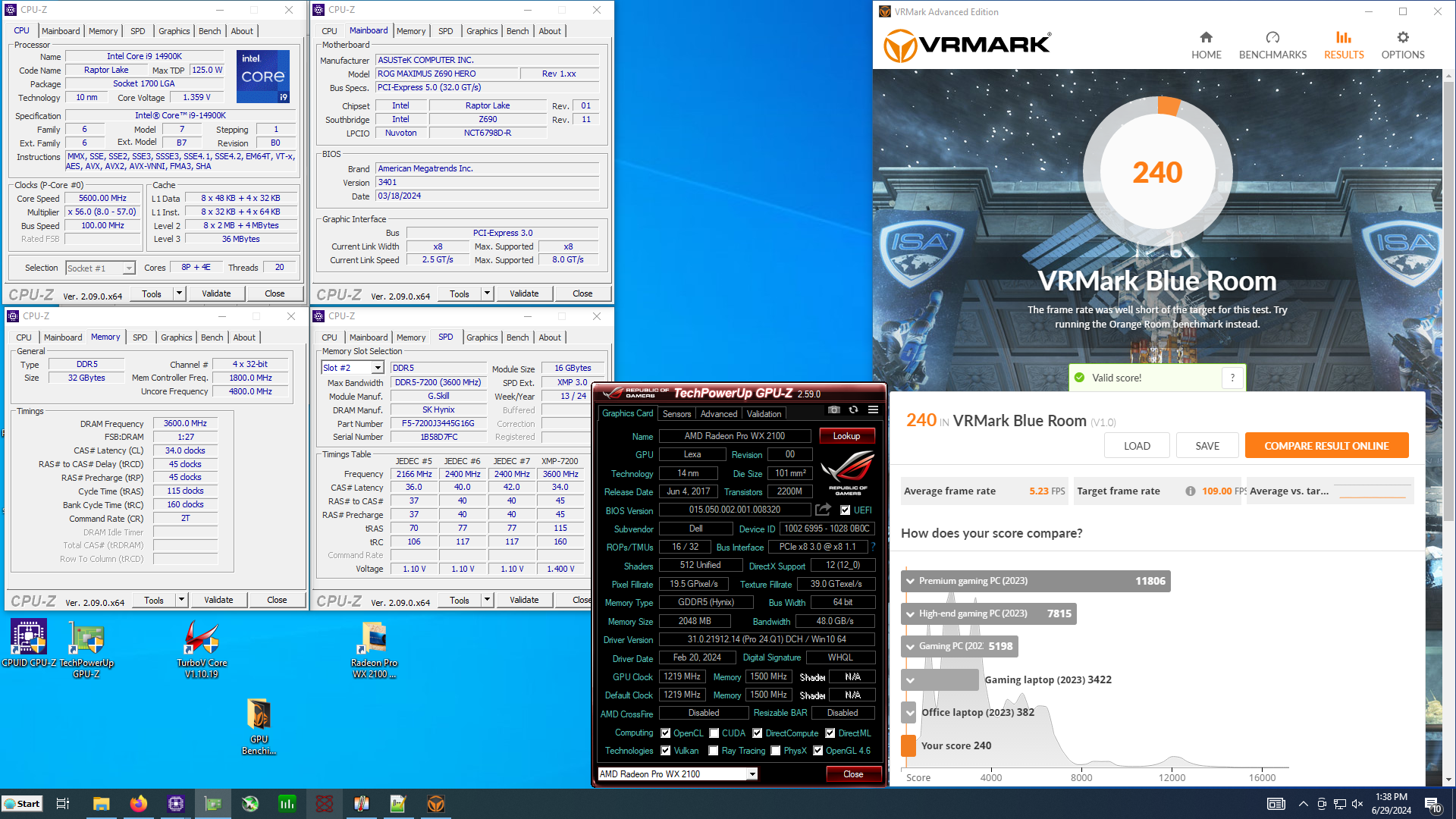Toggle the Vulkan checkbox
The width and height of the screenshot is (1456, 819).
(x=665, y=751)
